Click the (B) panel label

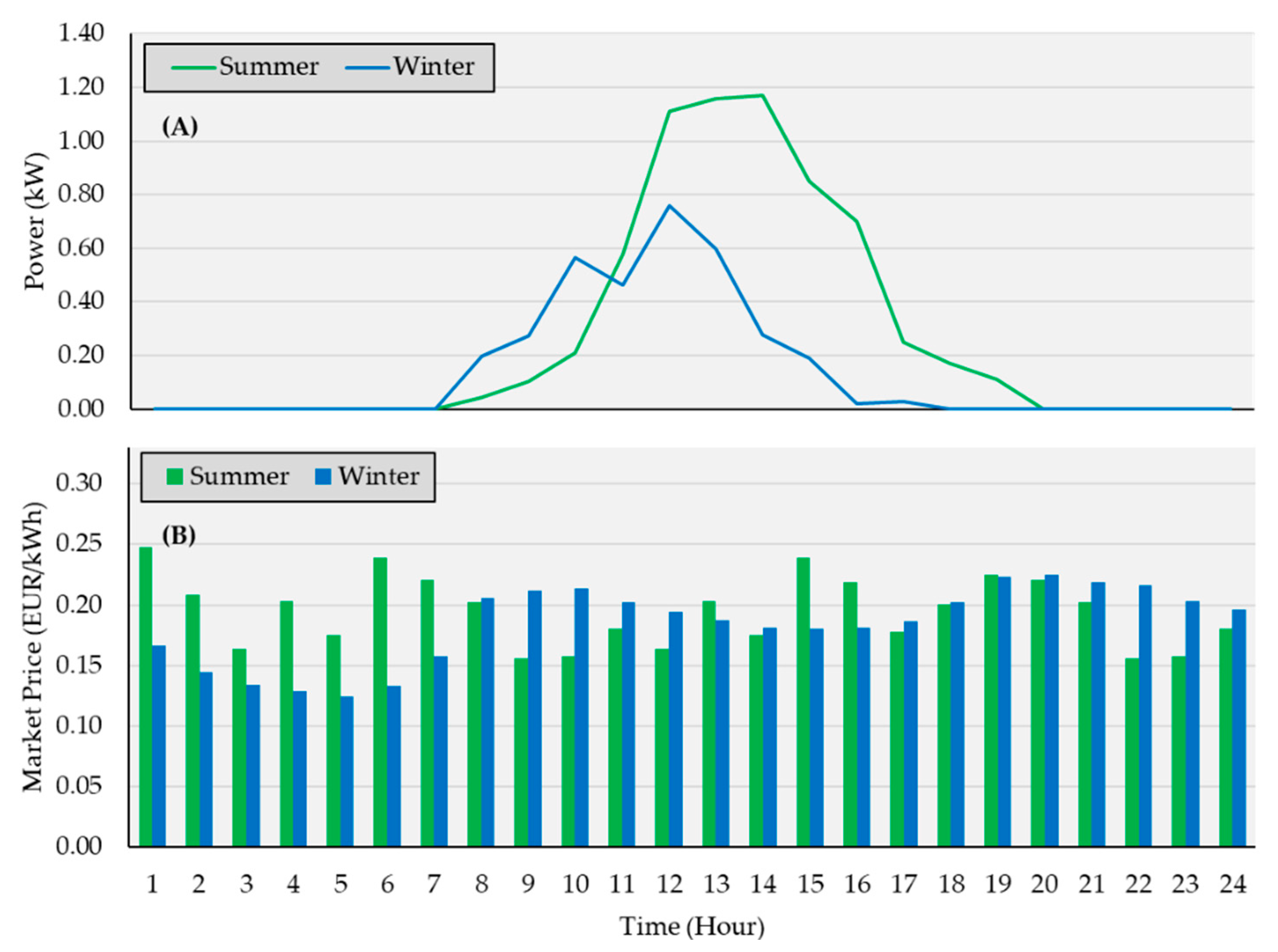[x=179, y=535]
